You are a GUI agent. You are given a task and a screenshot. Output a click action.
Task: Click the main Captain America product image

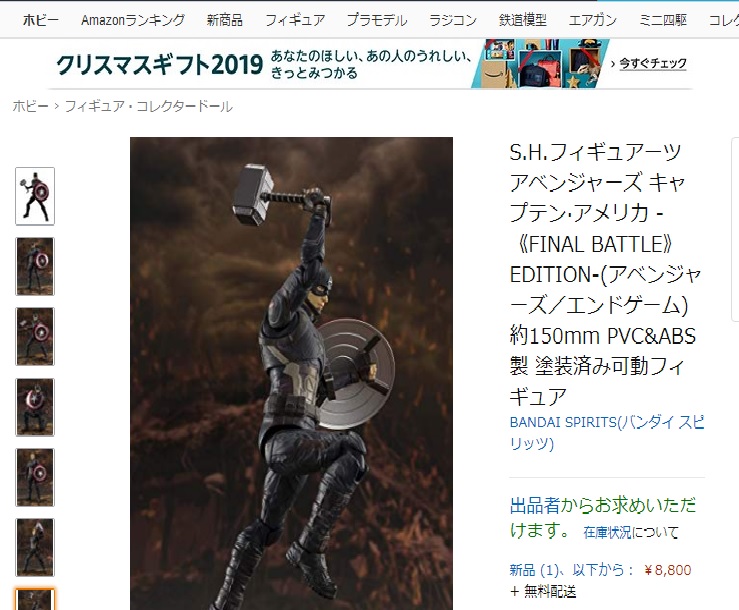tap(291, 373)
